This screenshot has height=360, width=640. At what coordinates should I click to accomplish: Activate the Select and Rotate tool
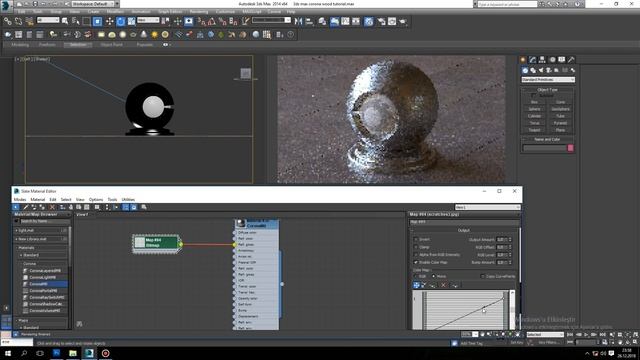point(120,21)
